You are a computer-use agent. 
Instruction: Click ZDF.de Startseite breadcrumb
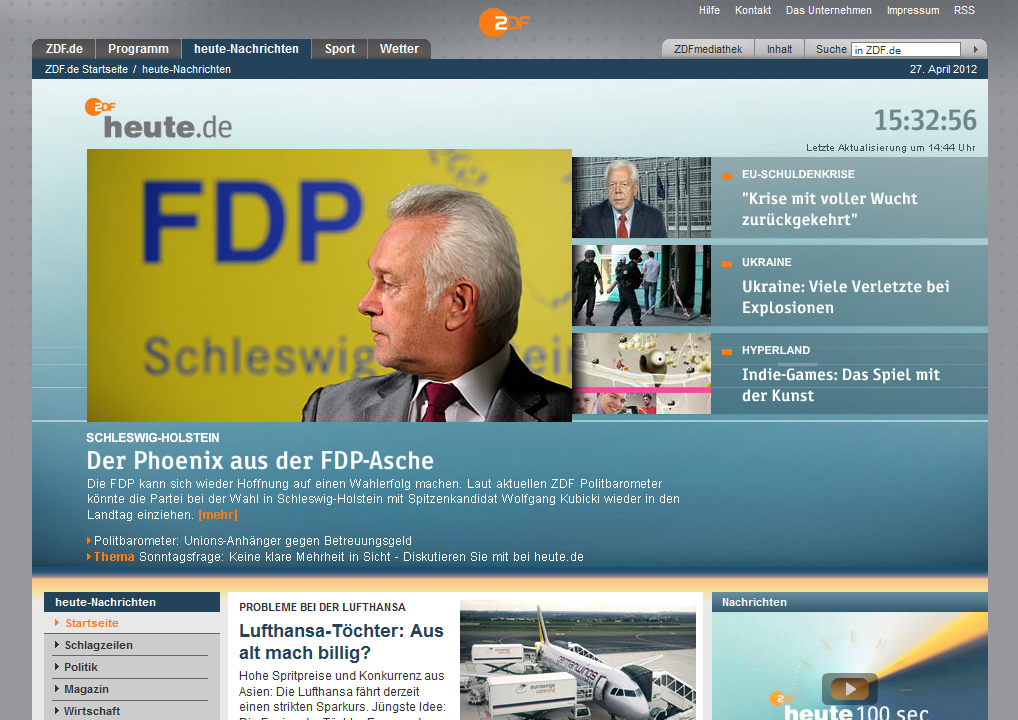point(86,69)
